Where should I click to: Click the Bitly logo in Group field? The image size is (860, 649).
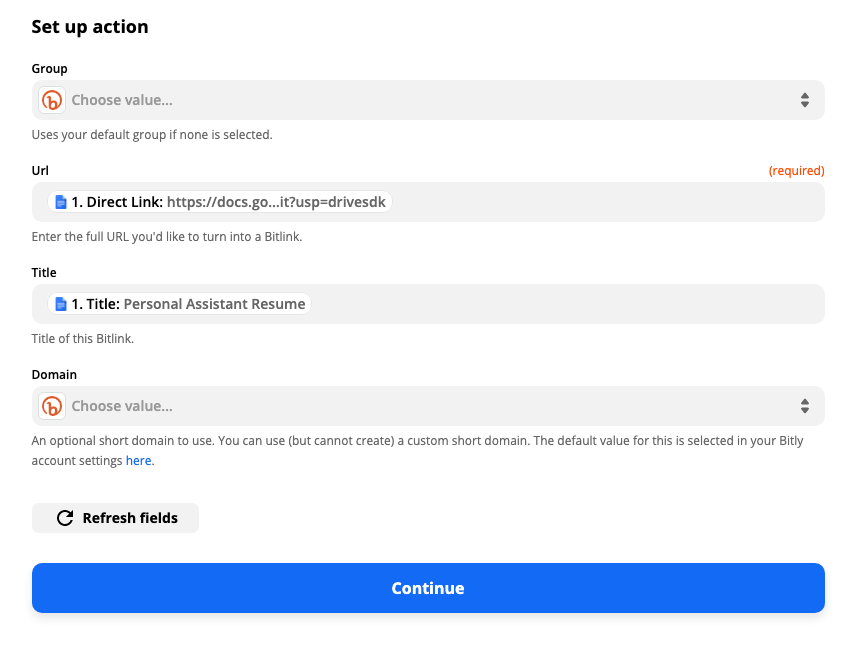pyautogui.click(x=52, y=100)
